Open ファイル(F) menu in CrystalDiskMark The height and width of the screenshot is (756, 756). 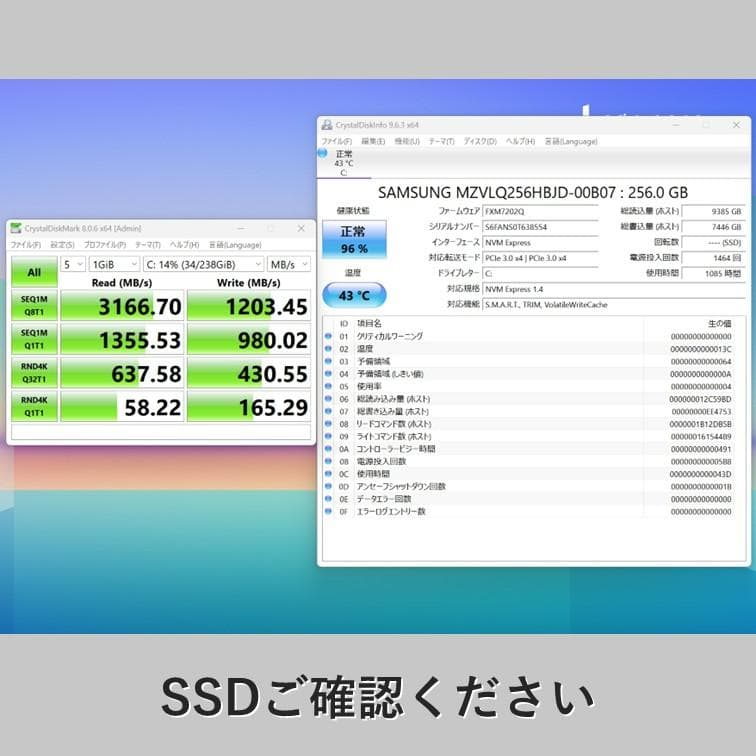(x=26, y=245)
